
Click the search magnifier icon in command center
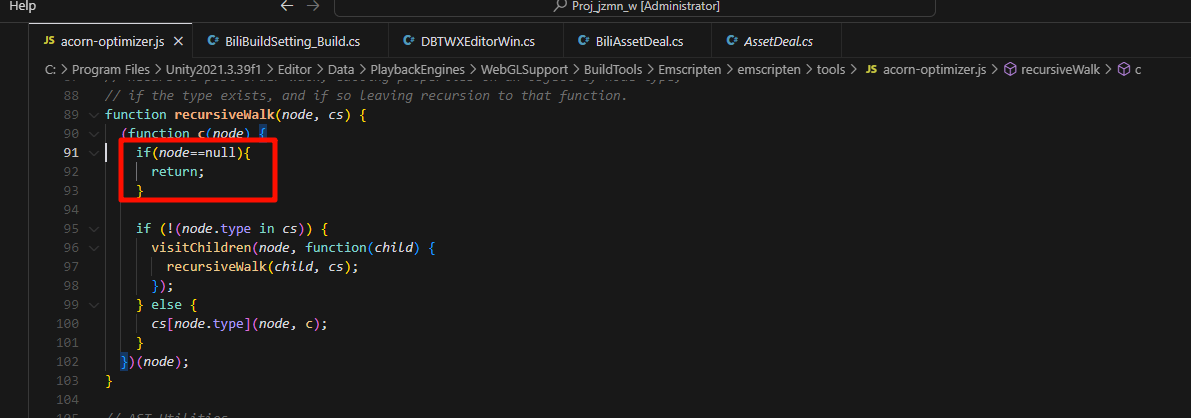(x=560, y=6)
